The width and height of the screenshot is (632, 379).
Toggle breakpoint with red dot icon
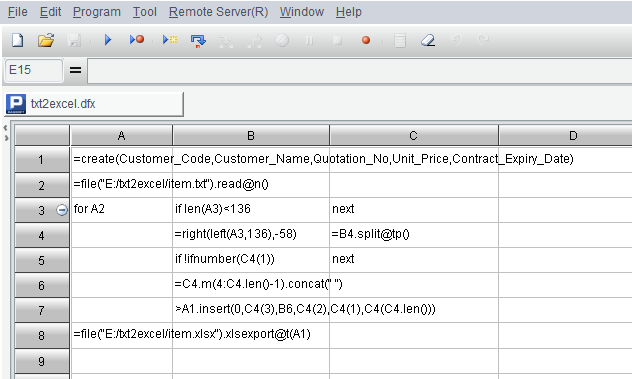click(x=366, y=40)
